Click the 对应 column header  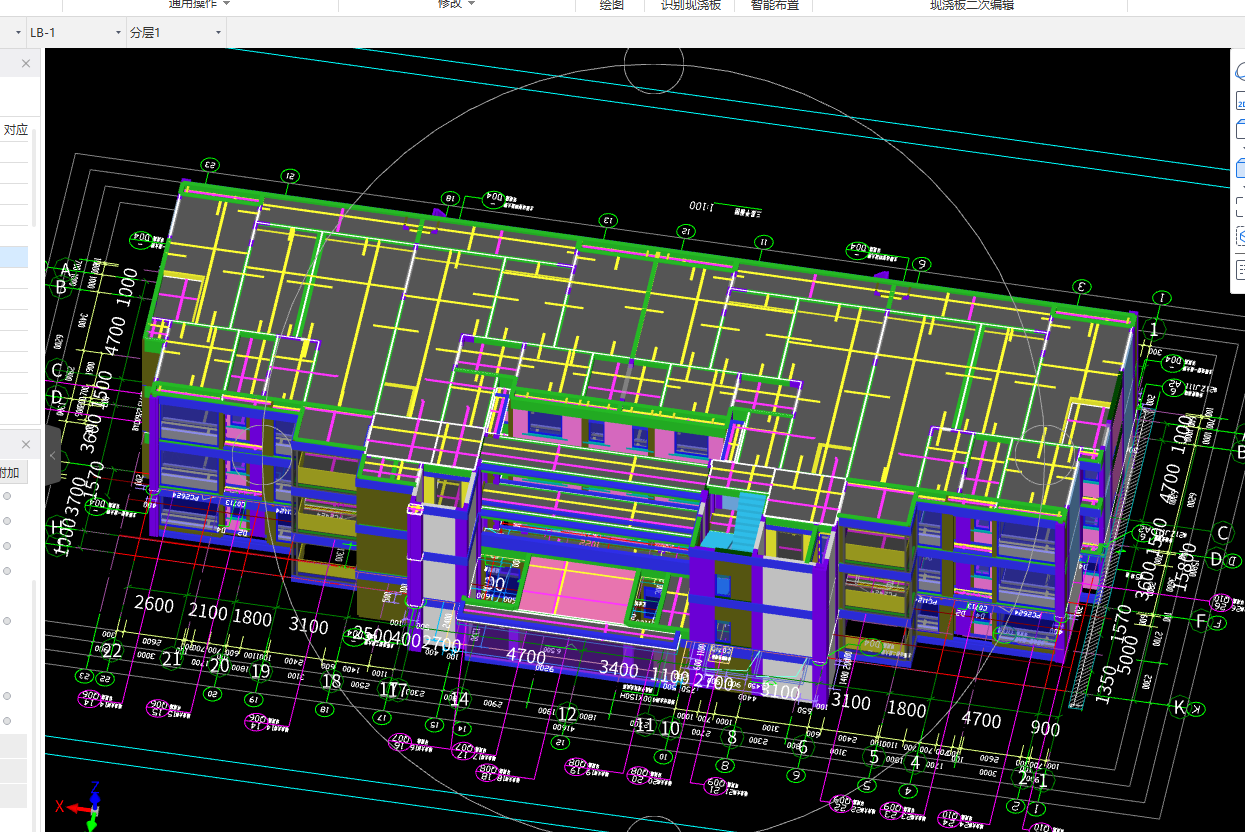[15, 129]
